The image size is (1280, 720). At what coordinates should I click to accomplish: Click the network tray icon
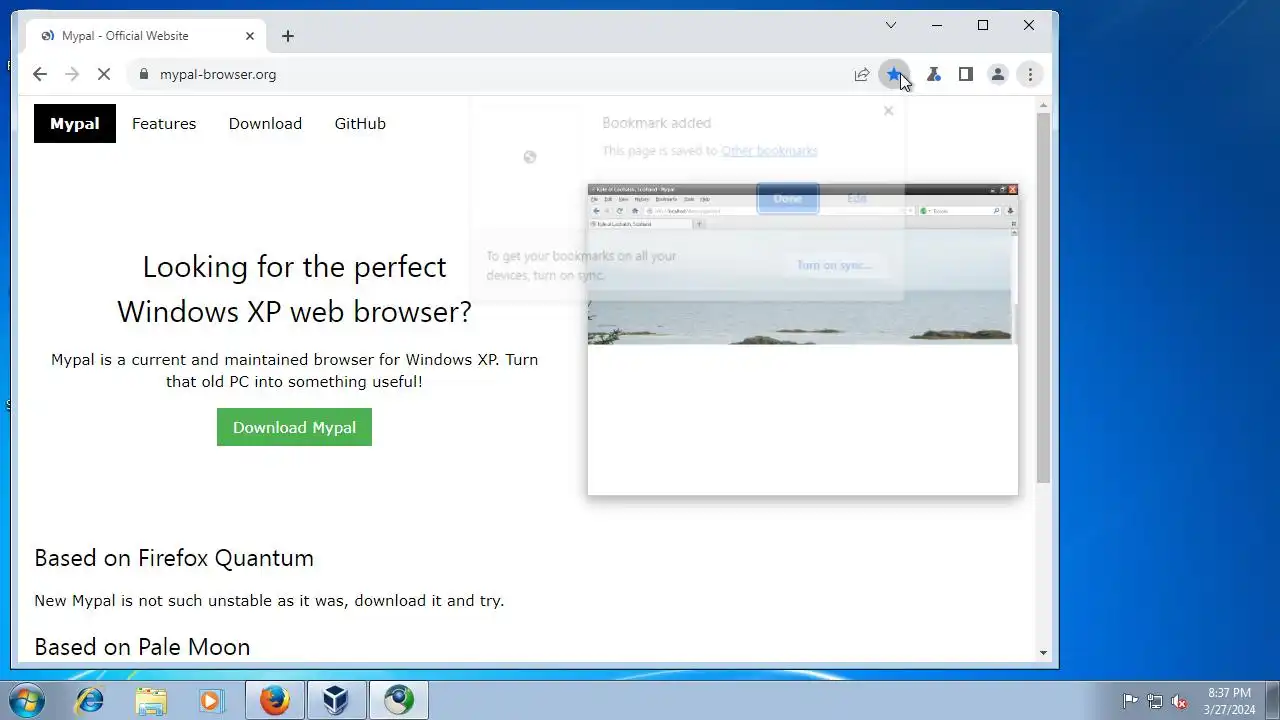pyautogui.click(x=1155, y=701)
